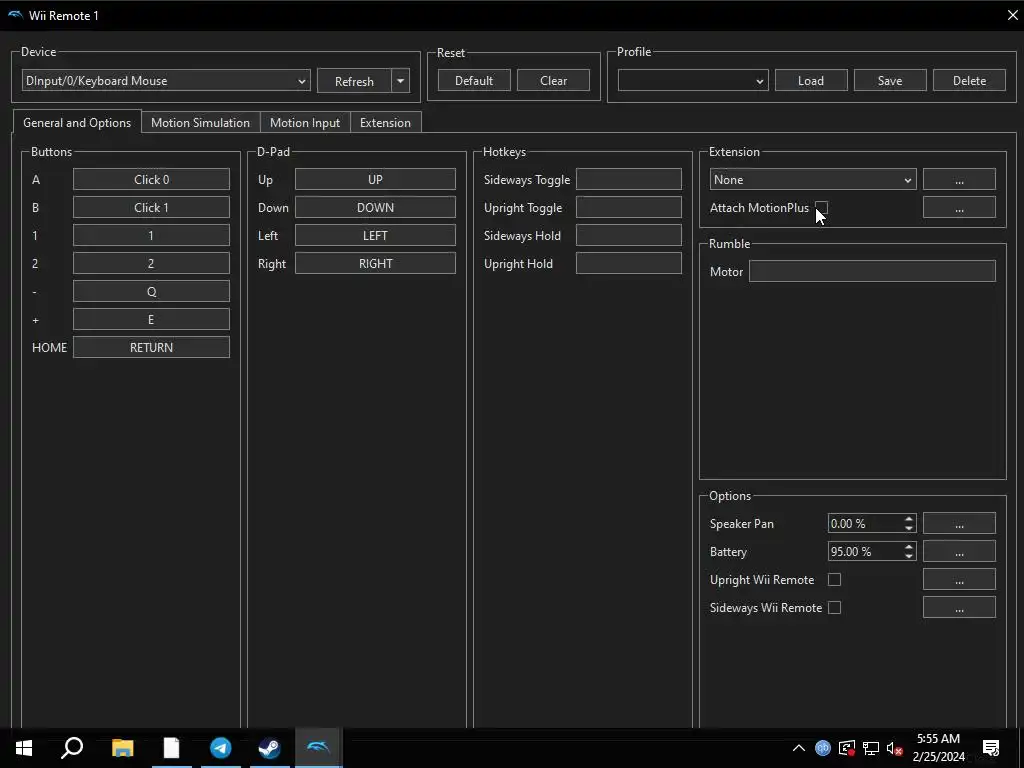Remap button 2 binding

(x=152, y=264)
